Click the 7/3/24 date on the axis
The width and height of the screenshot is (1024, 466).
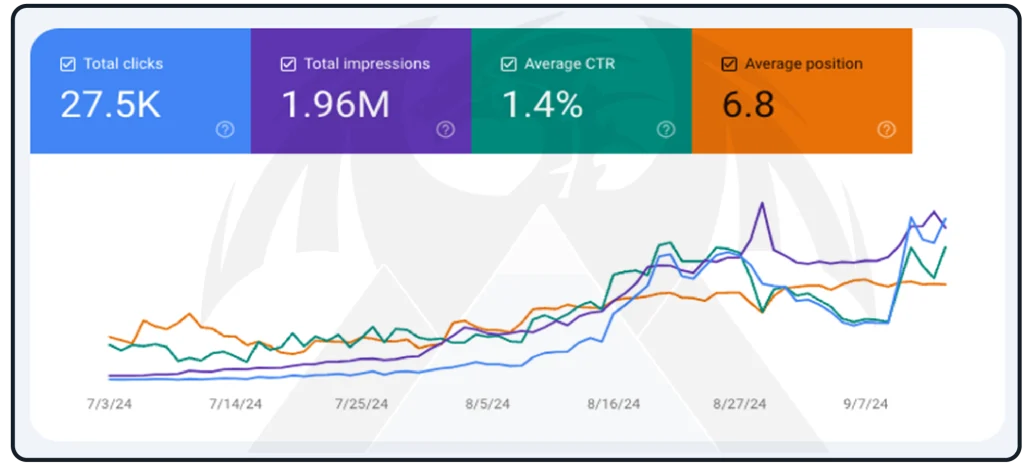110,404
